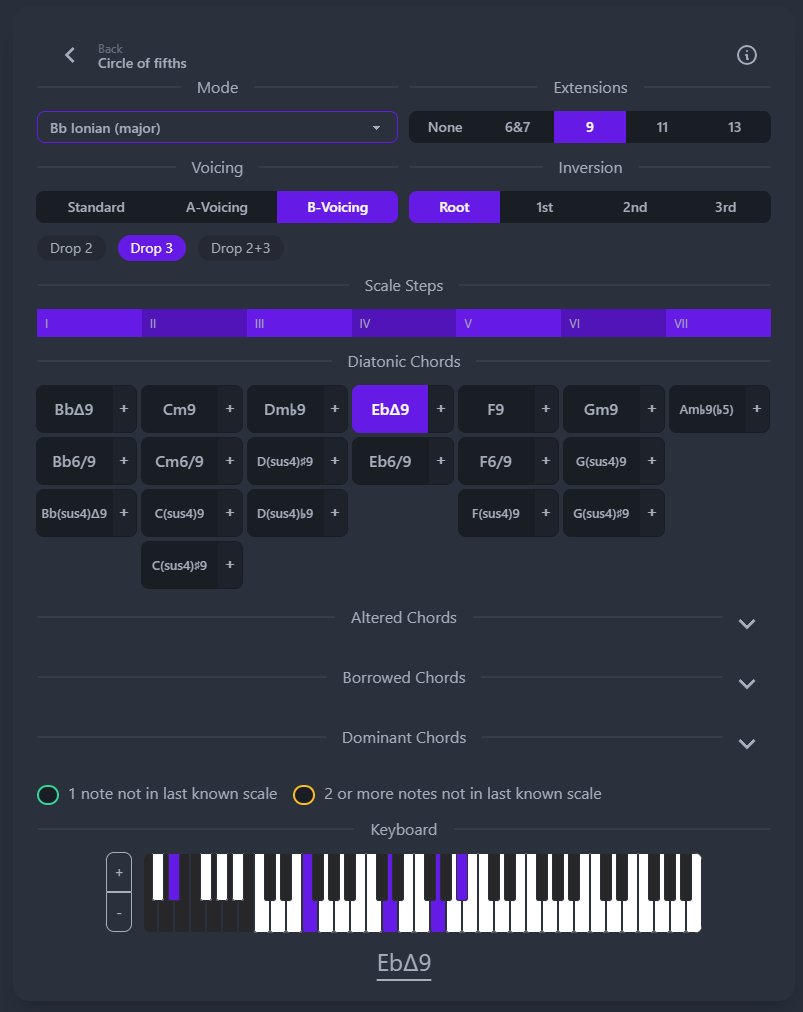The width and height of the screenshot is (803, 1012).
Task: Add Bb6/9 chord using its plus icon
Action: (124, 461)
